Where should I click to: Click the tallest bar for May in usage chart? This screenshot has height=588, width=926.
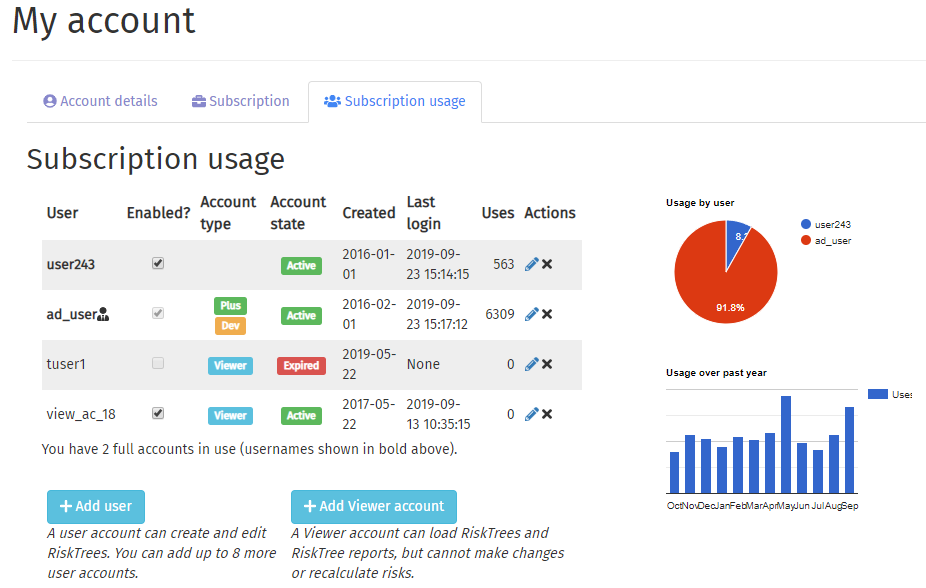tap(786, 445)
